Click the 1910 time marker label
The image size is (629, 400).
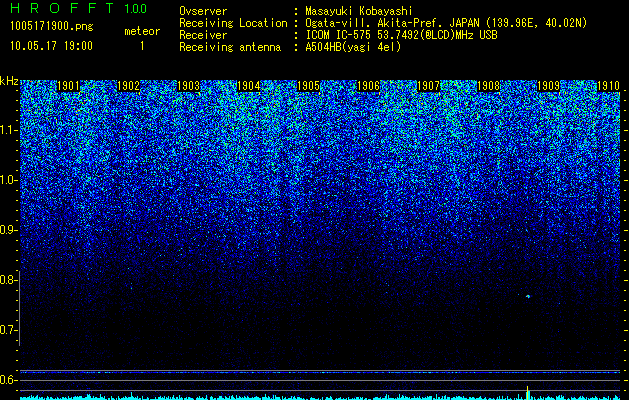608,86
